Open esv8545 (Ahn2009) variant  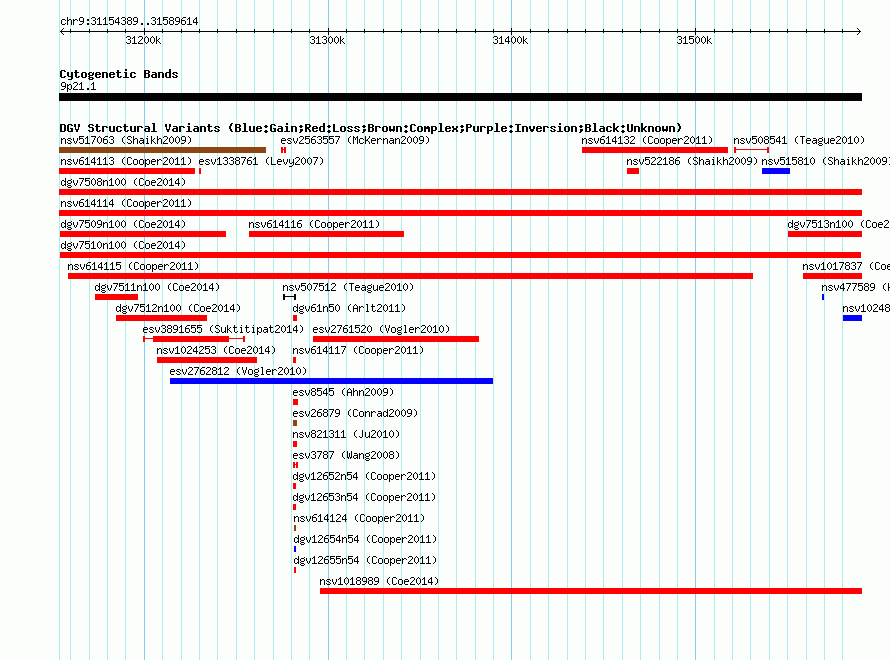[343, 392]
